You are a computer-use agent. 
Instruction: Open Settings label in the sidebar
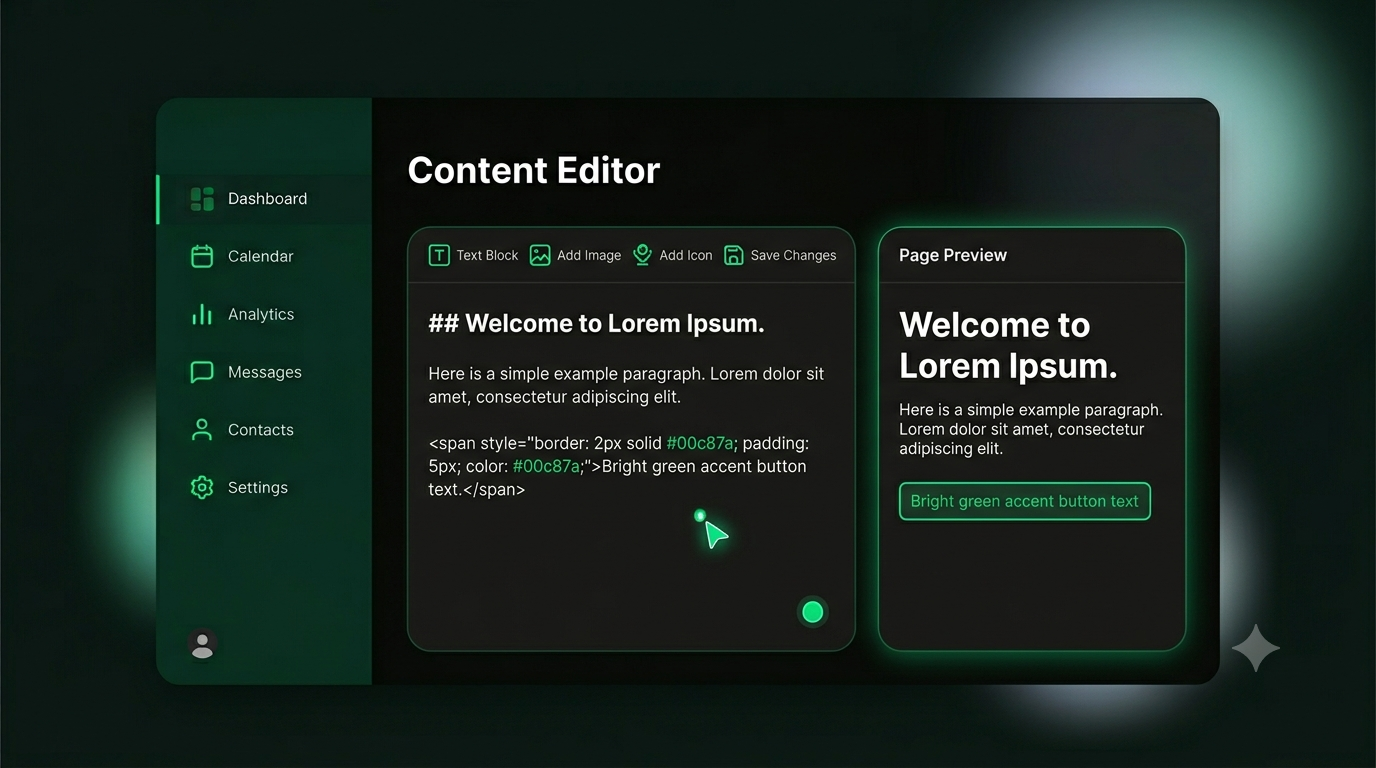[258, 488]
